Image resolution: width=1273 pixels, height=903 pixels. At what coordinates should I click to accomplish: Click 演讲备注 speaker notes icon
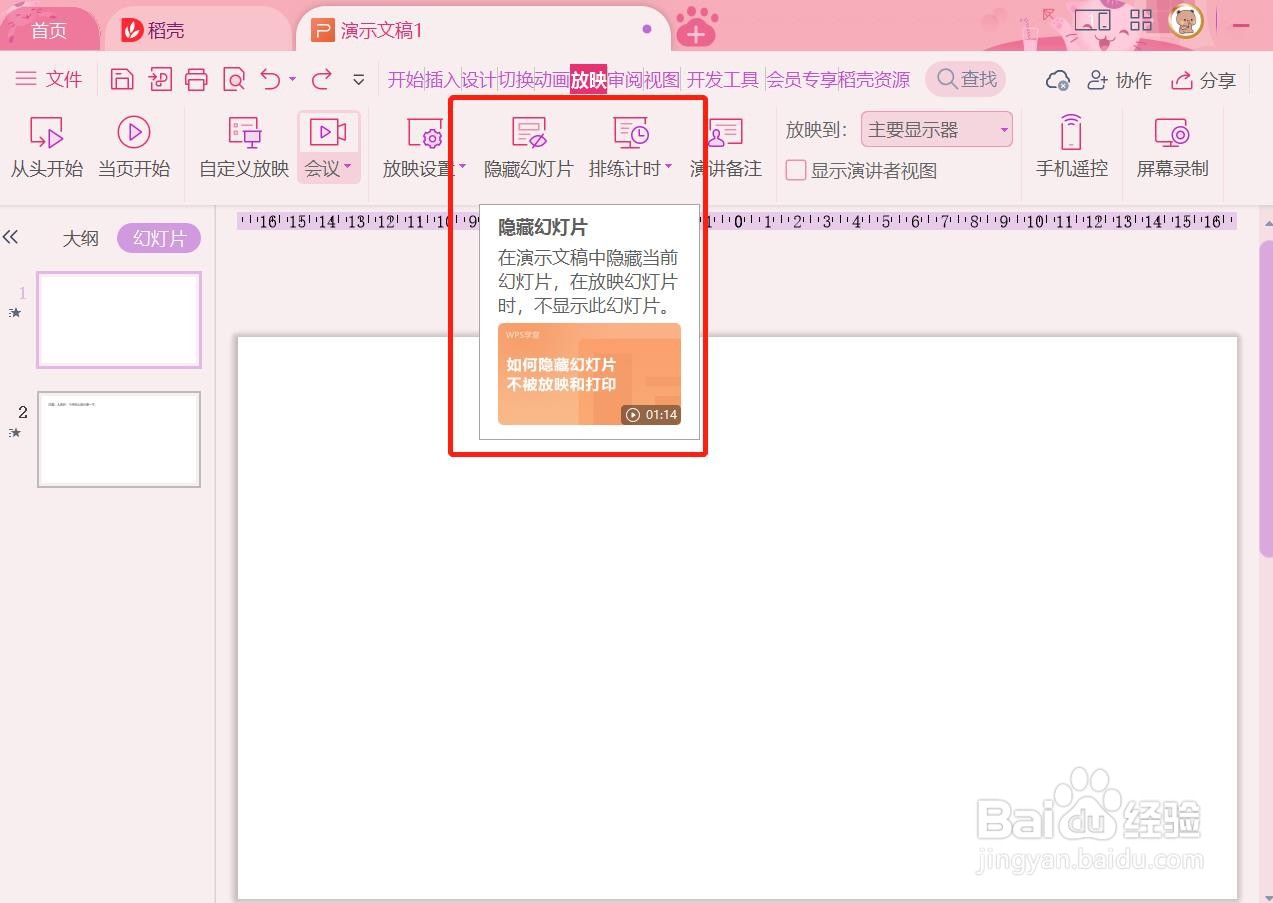tap(726, 133)
